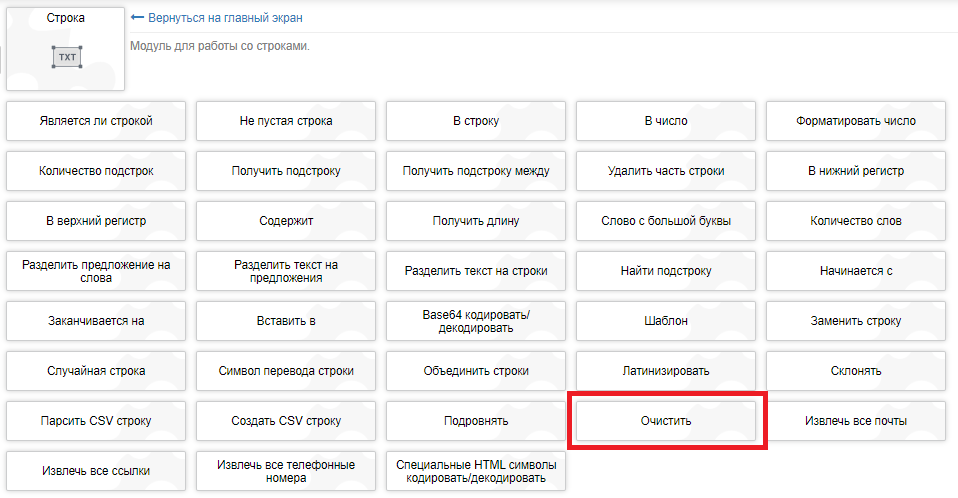Click 'Создать CSV строку' button

[x=286, y=422]
